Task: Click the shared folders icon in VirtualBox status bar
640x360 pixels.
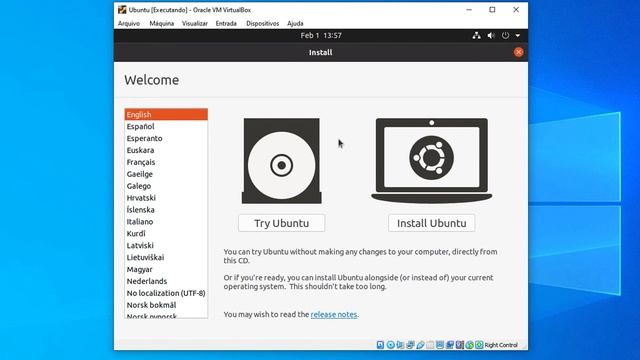Action: coord(430,345)
